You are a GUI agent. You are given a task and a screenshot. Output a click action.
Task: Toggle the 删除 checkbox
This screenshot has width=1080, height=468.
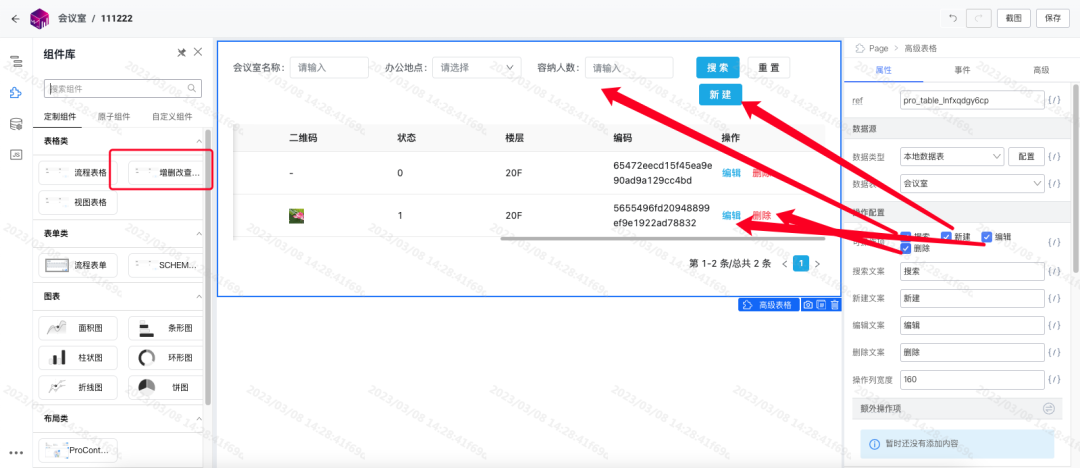tap(906, 248)
